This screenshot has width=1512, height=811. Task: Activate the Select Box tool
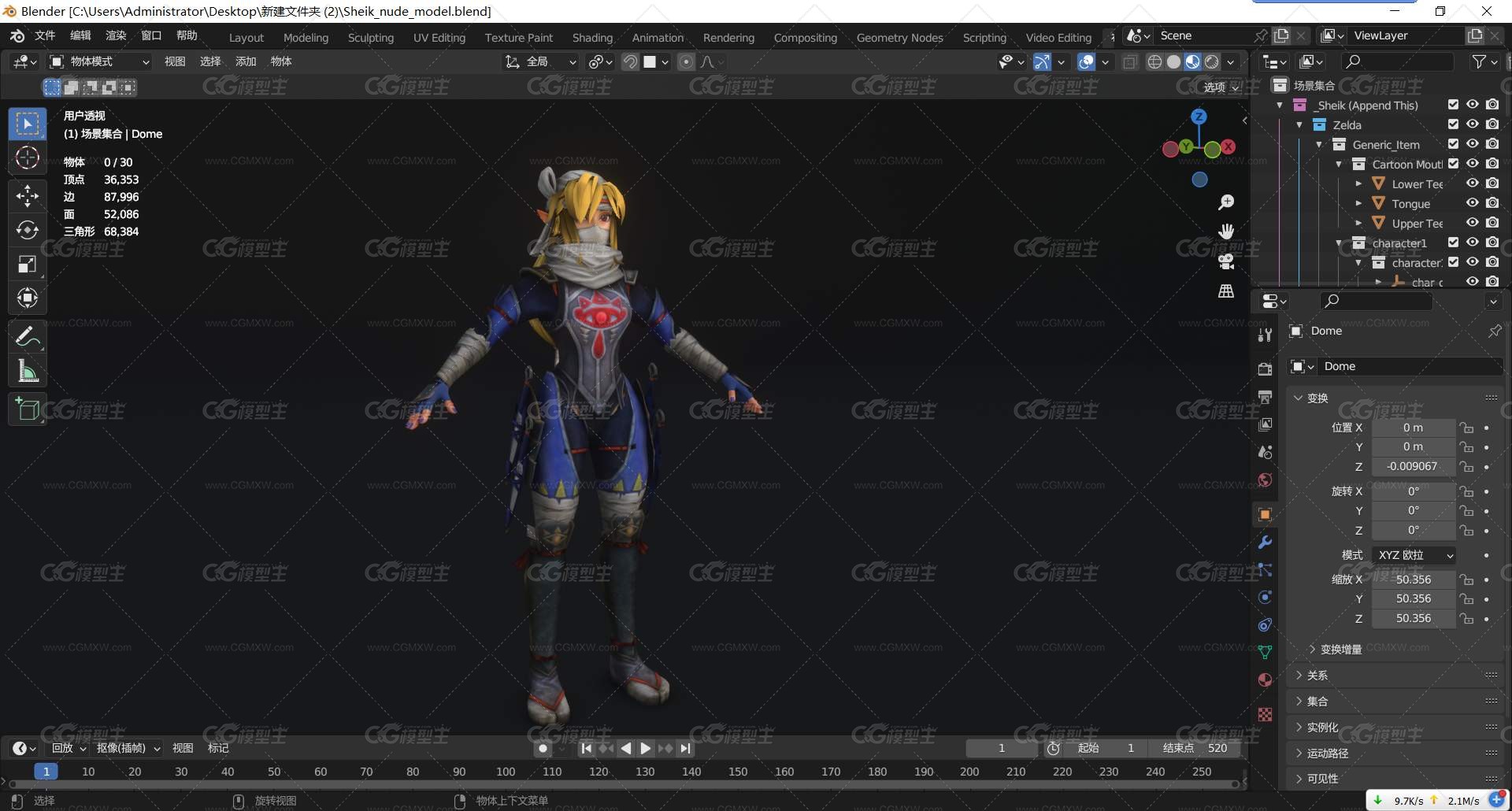click(28, 124)
